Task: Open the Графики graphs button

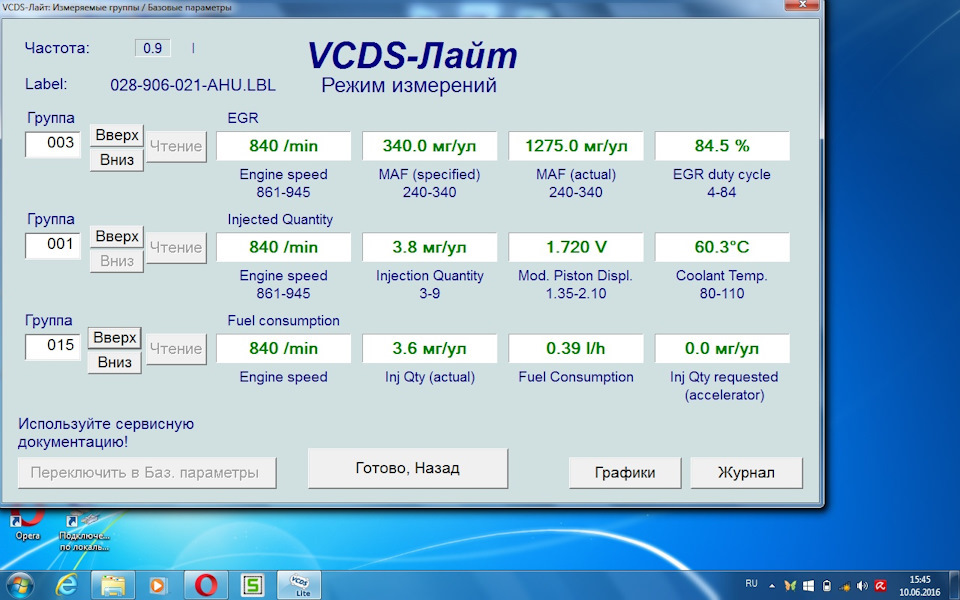Action: click(x=625, y=473)
